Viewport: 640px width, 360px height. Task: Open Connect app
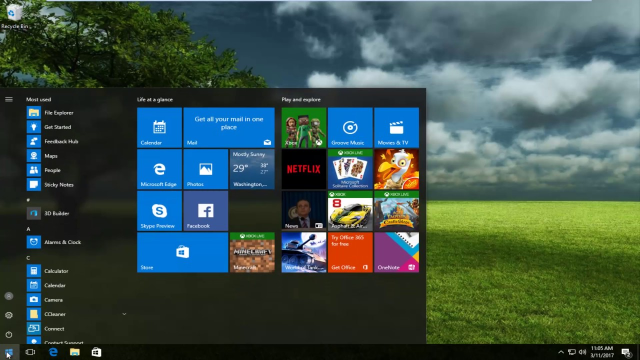76,329
